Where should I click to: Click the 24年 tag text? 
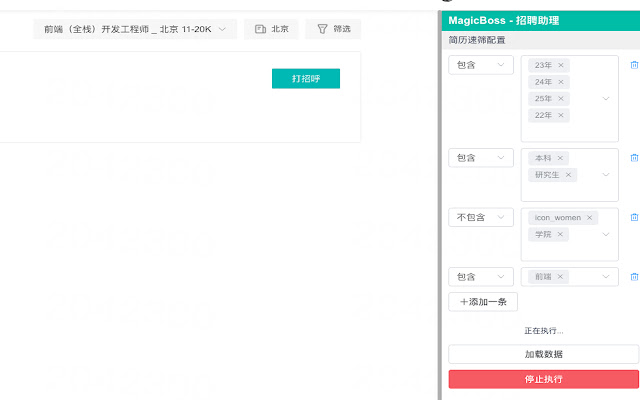coord(543,82)
